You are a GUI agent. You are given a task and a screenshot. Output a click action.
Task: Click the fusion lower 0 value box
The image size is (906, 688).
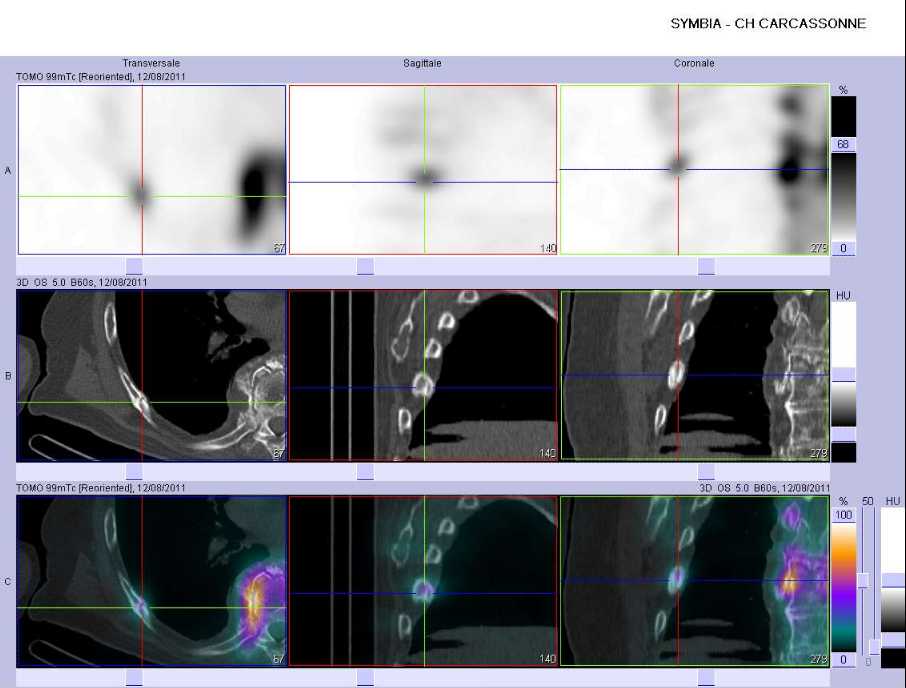coord(843,660)
